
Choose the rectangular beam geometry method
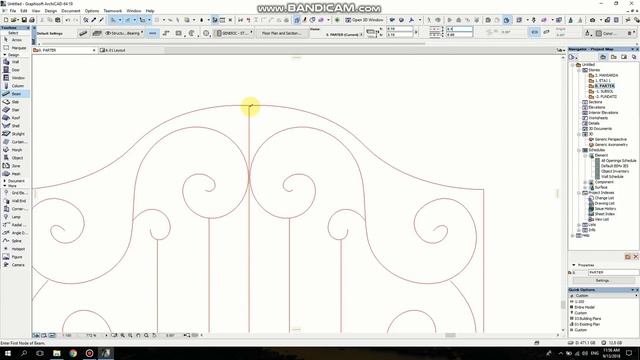(x=179, y=33)
